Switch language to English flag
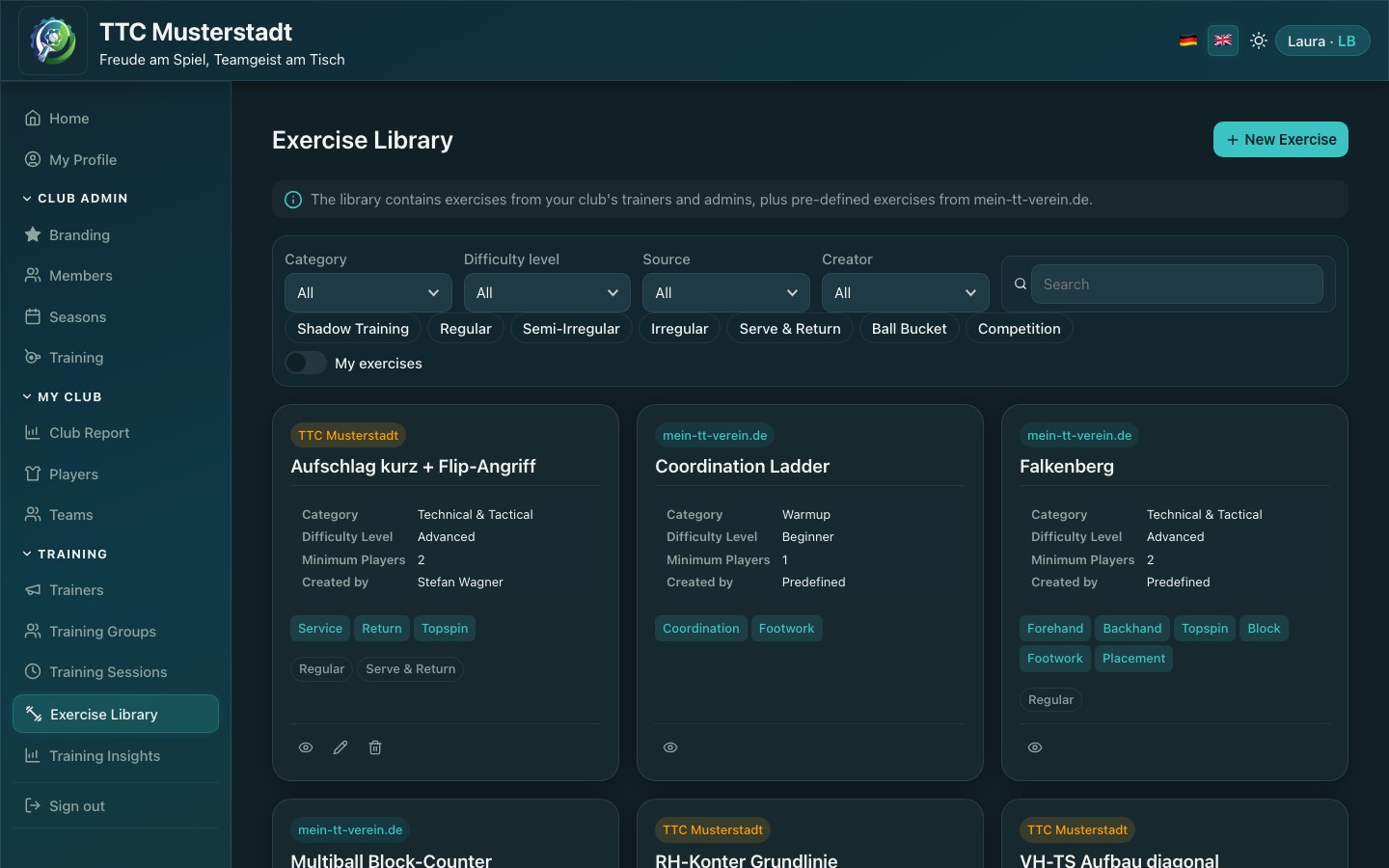Image resolution: width=1389 pixels, height=868 pixels. pos(1223,41)
